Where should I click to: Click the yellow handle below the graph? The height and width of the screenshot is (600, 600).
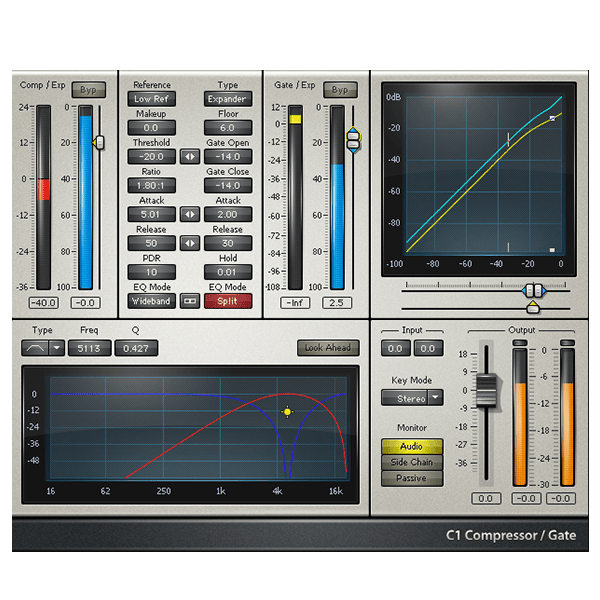point(533,307)
